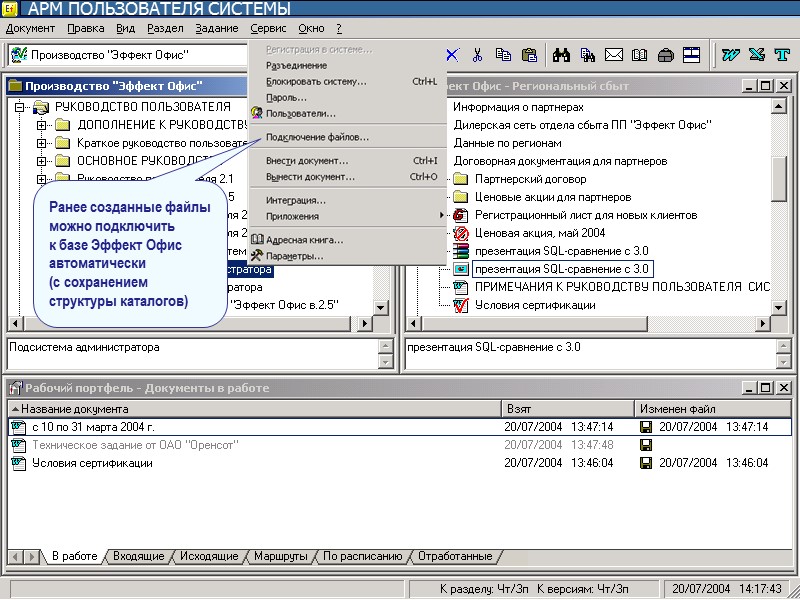The height and width of the screenshot is (600, 800).
Task: Click the blue X delete icon in toolbar
Action: click(x=452, y=55)
